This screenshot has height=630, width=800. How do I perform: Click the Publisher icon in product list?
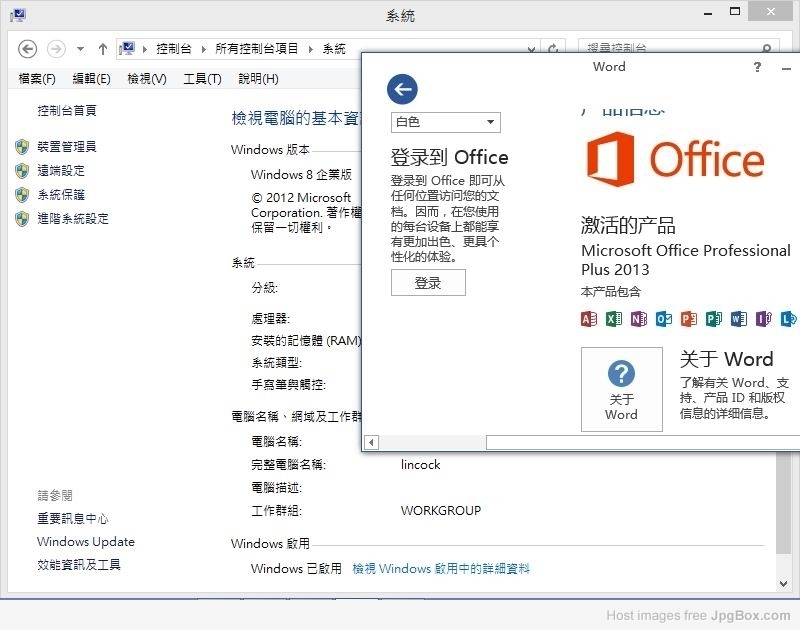pyautogui.click(x=714, y=319)
